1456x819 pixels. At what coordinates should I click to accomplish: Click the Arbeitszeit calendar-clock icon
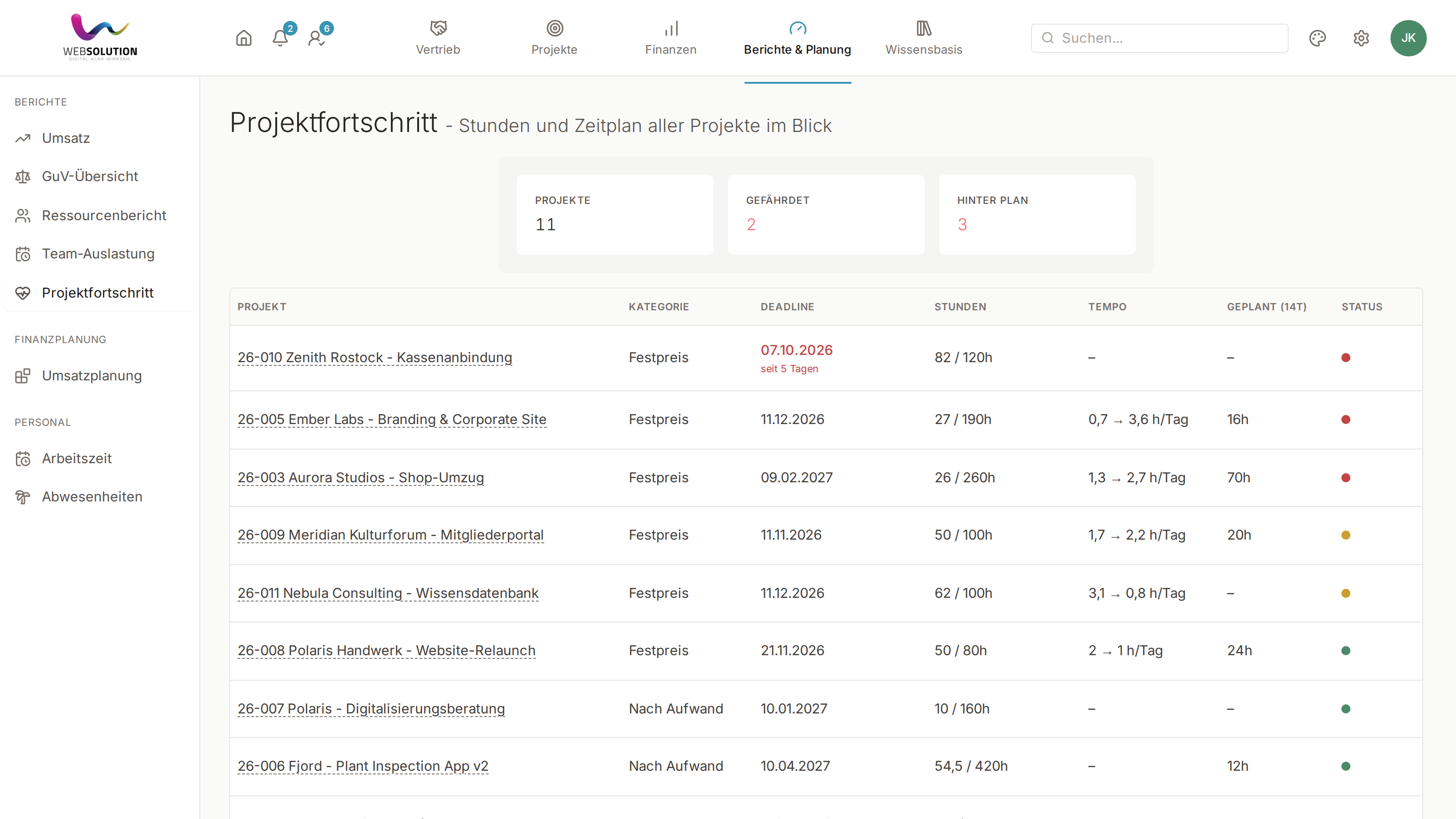pyautogui.click(x=23, y=458)
